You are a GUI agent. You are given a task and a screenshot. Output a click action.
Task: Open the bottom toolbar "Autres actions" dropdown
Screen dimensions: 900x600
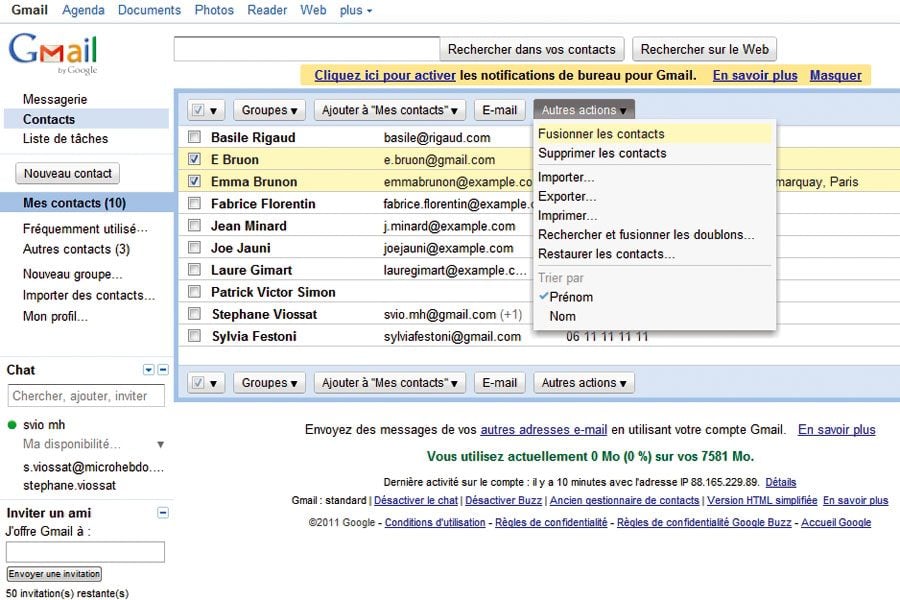pyautogui.click(x=585, y=383)
